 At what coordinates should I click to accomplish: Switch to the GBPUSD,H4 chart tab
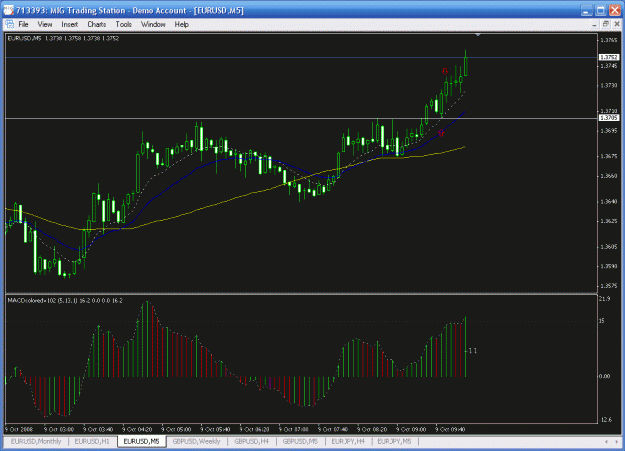pos(252,441)
